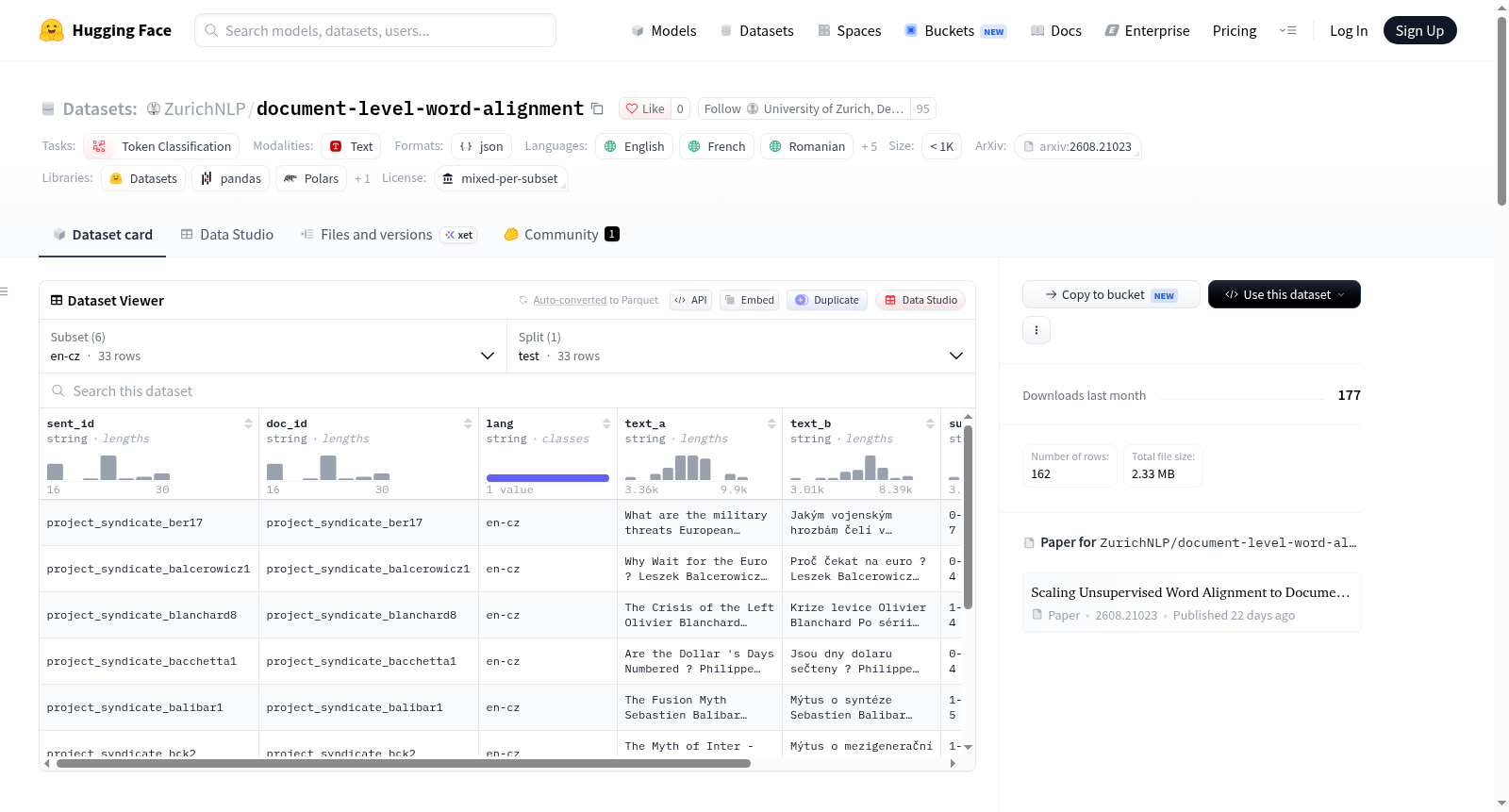Open the Dataset card tab
Viewport: 1509px width, 812px height.
(103, 234)
